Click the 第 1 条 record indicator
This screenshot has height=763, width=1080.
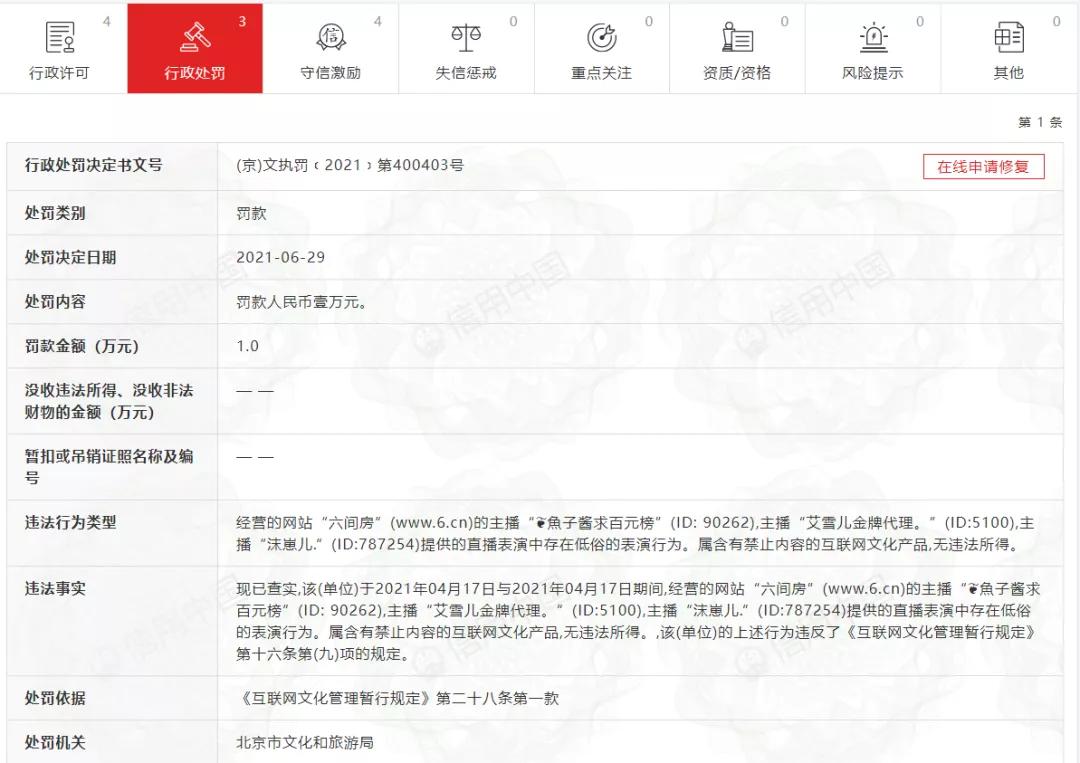pyautogui.click(x=1040, y=123)
